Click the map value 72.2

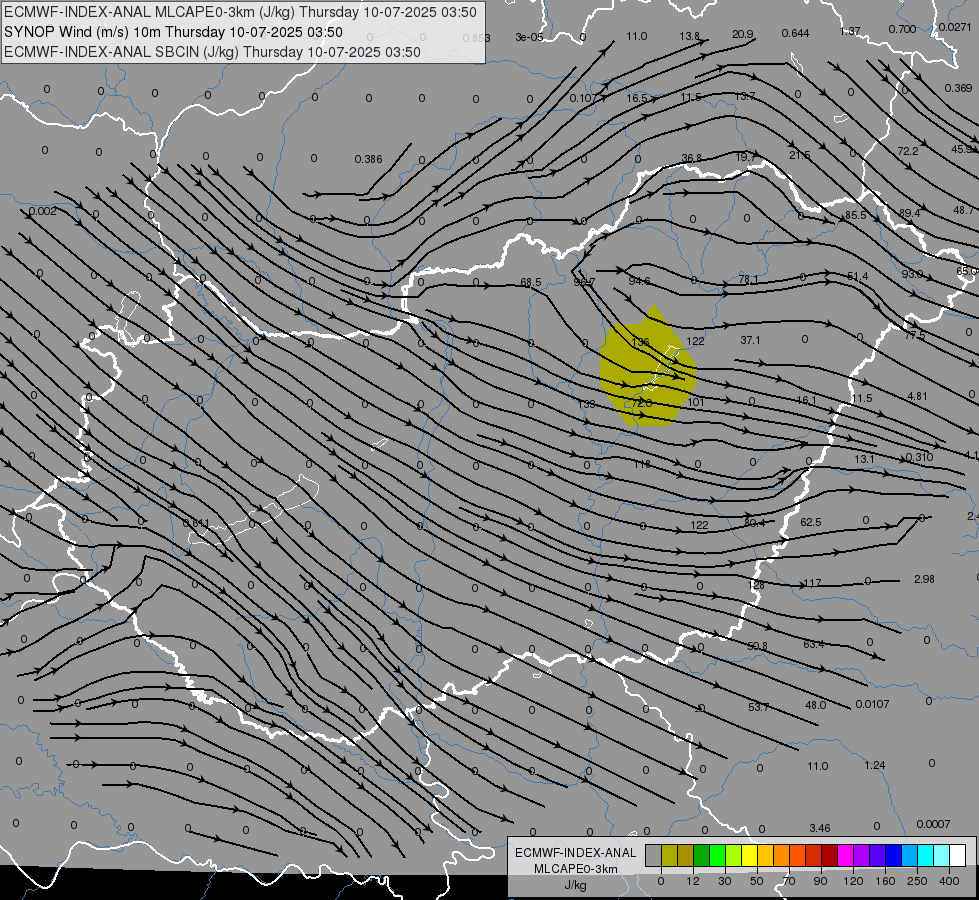pyautogui.click(x=908, y=151)
